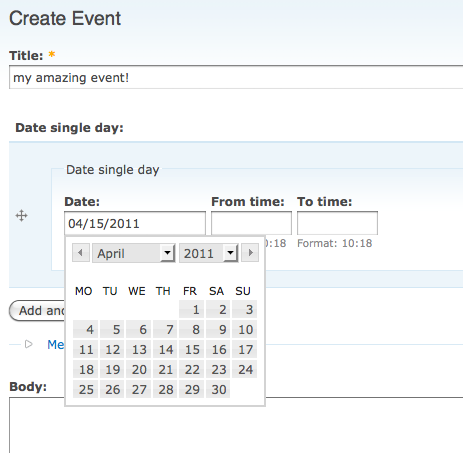This screenshot has width=463, height=453.
Task: Select day 6 in the calendar
Action: 139,330
